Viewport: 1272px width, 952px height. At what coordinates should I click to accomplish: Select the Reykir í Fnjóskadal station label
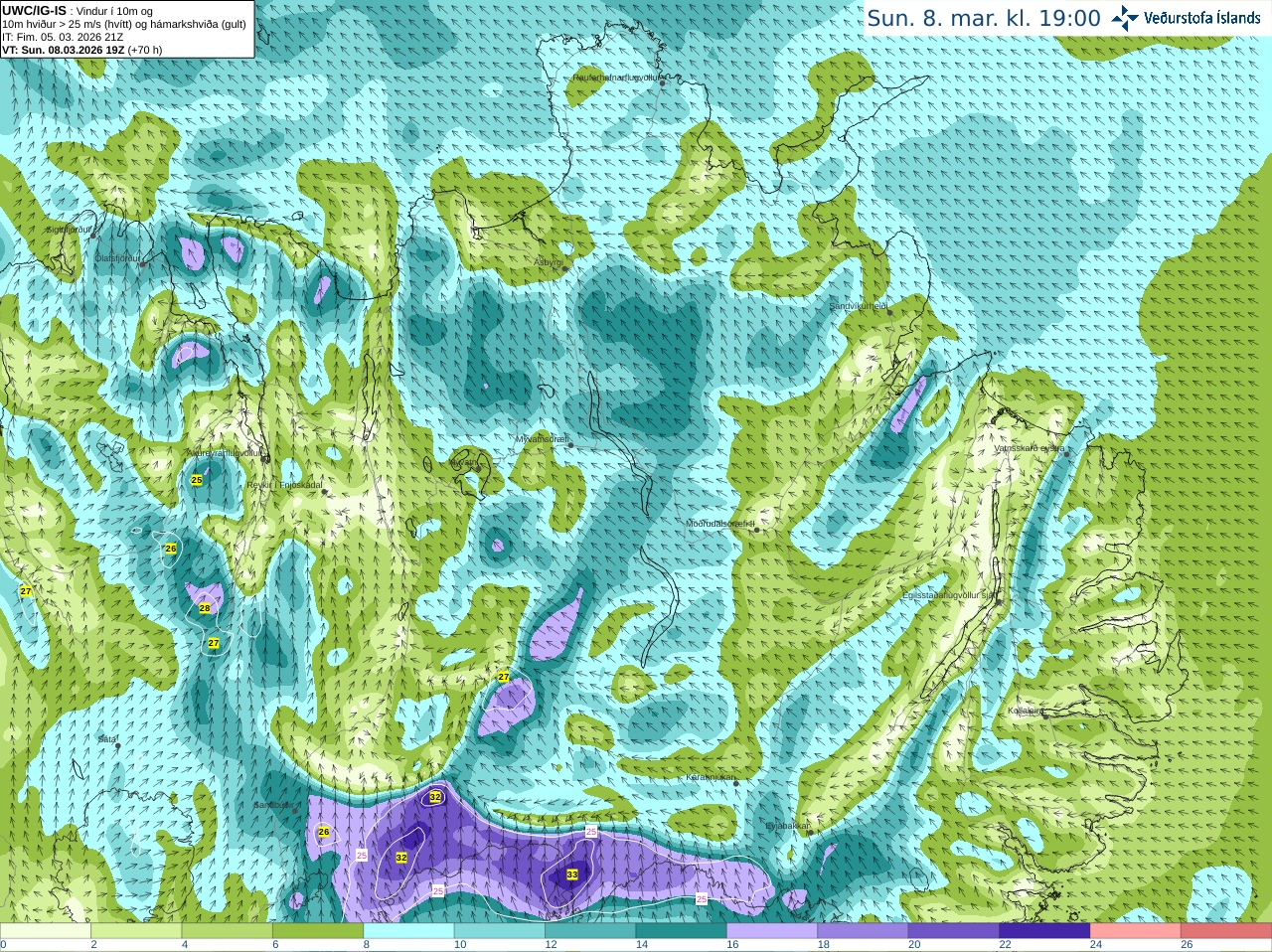point(285,485)
